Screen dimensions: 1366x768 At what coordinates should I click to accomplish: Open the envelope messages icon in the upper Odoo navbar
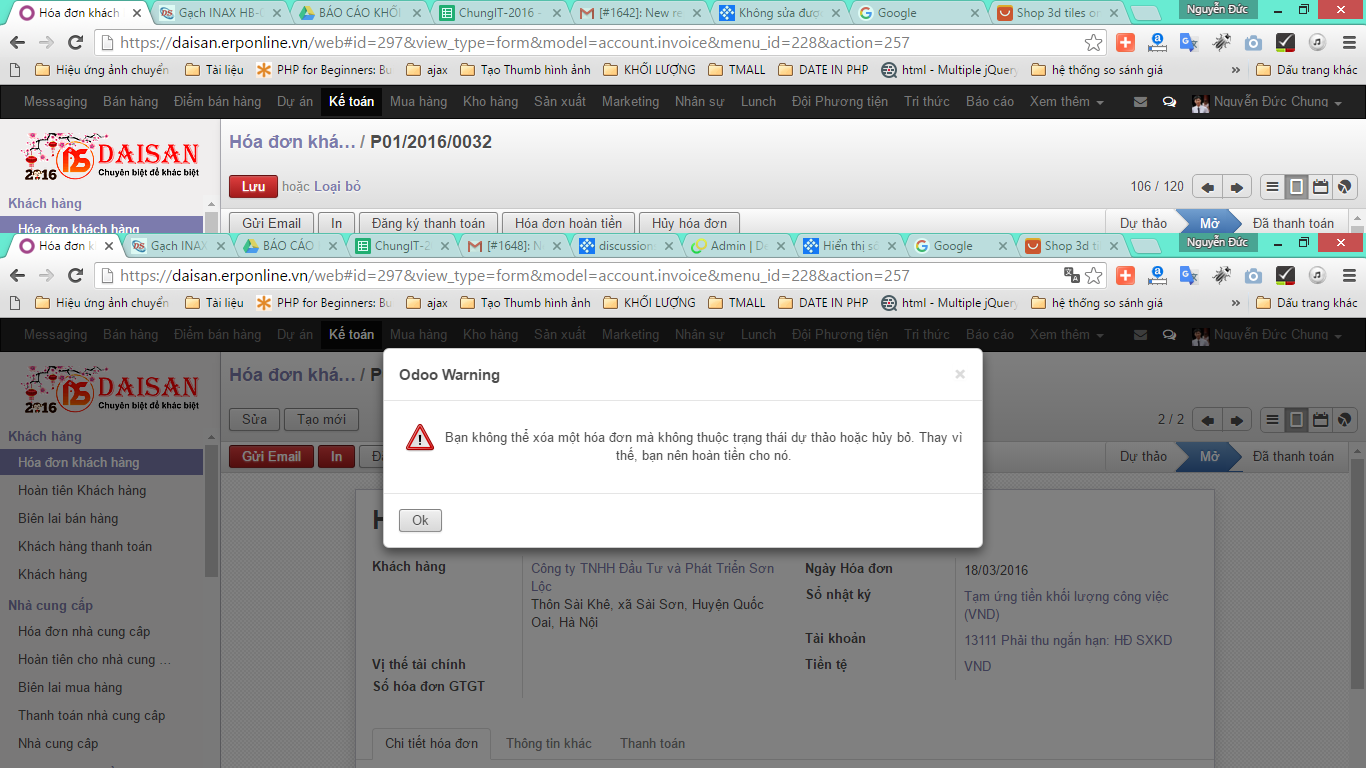point(1140,102)
